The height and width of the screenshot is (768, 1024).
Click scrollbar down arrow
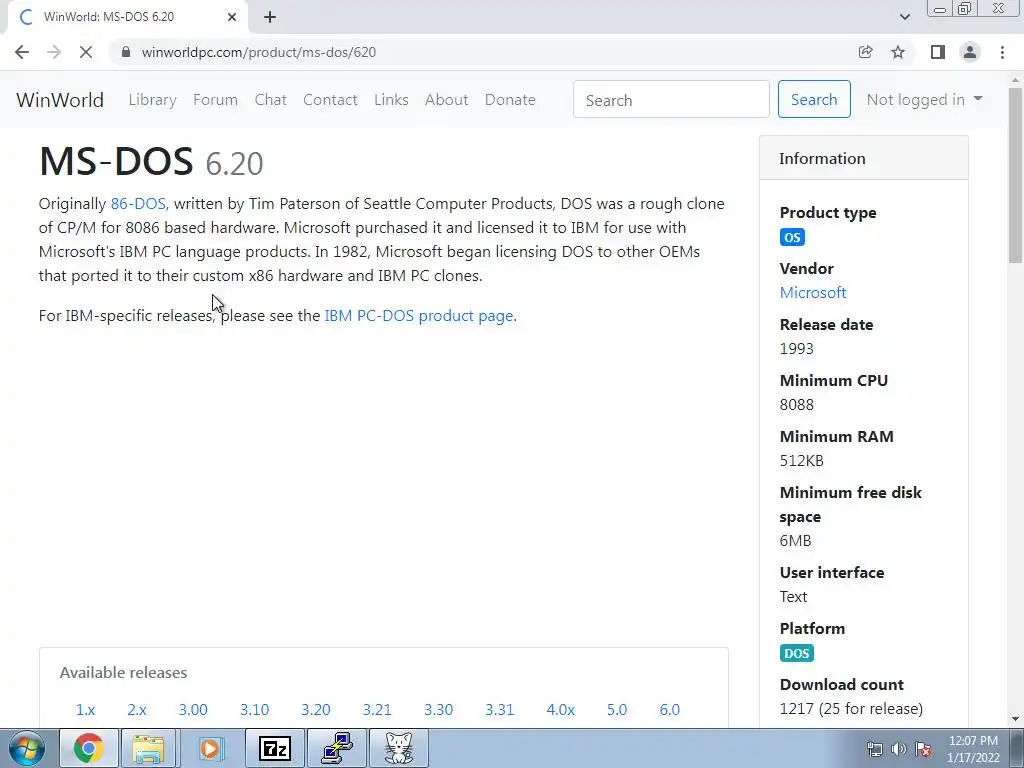[1016, 720]
